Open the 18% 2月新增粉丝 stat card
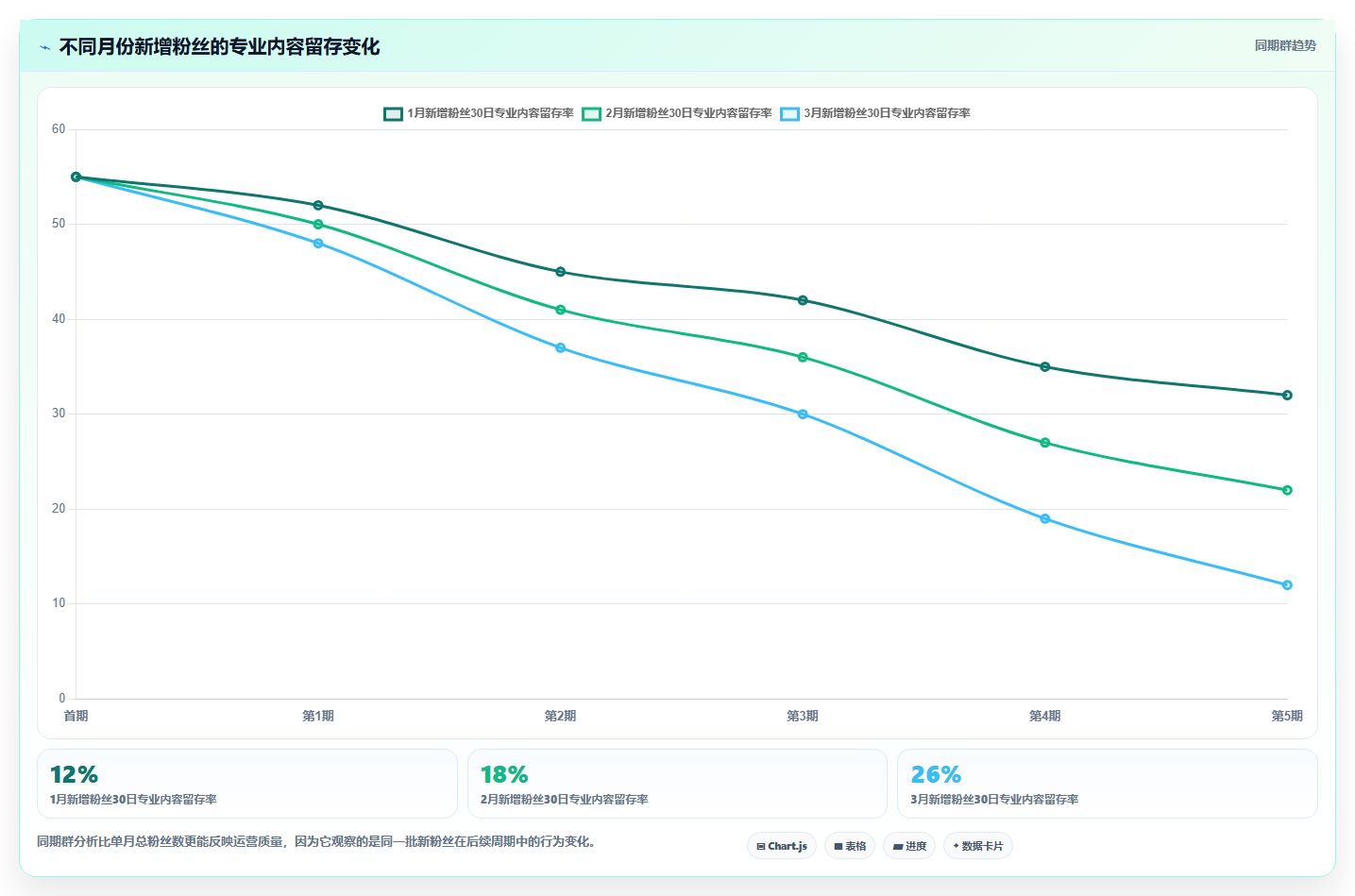This screenshot has width=1355, height=896. point(677,784)
